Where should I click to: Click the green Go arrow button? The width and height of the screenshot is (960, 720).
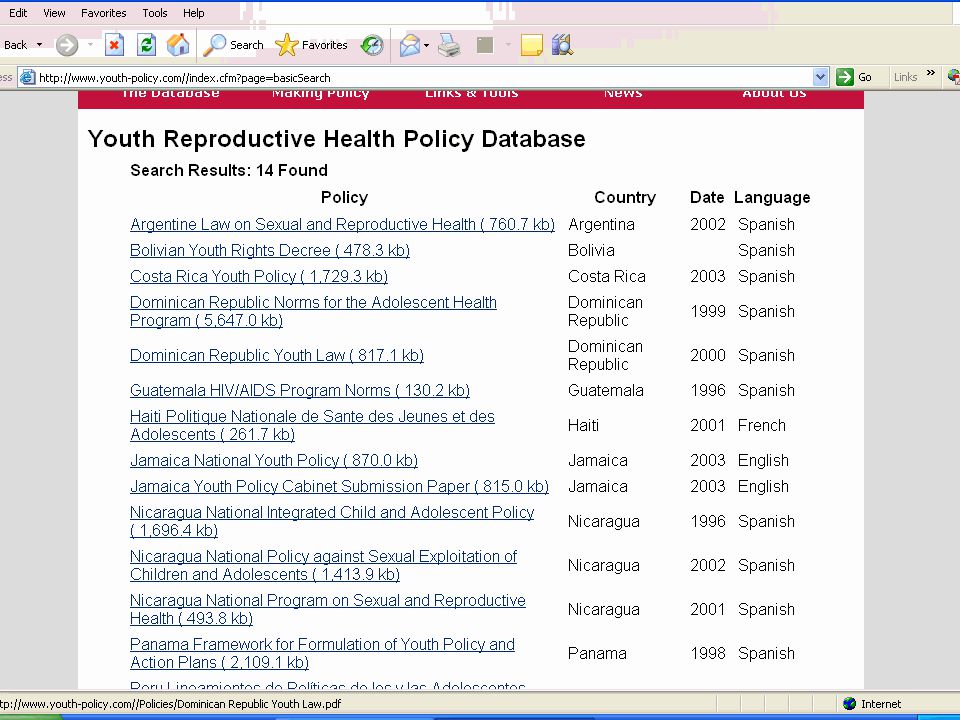point(845,77)
